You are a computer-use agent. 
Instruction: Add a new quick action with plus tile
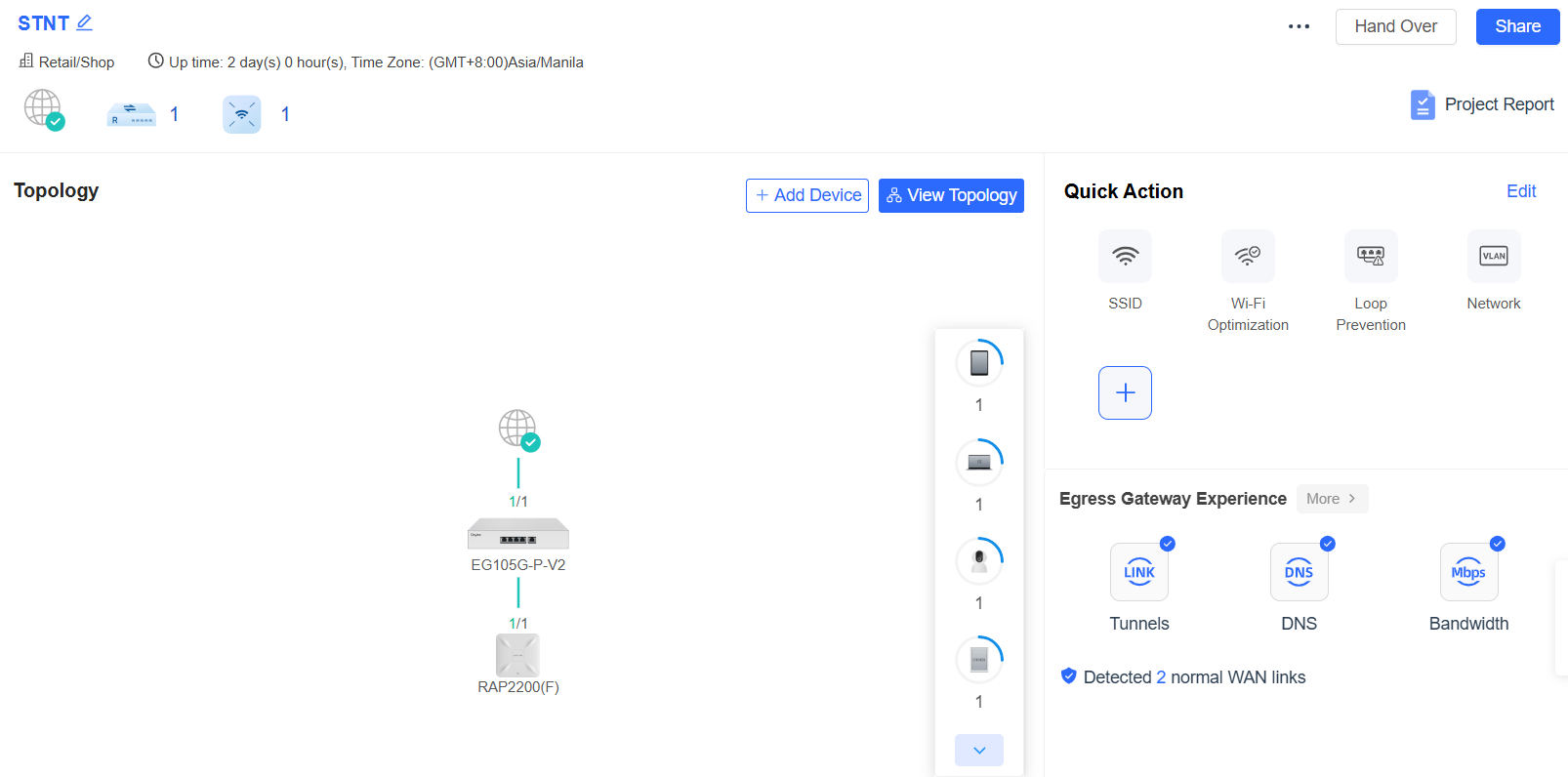point(1125,392)
